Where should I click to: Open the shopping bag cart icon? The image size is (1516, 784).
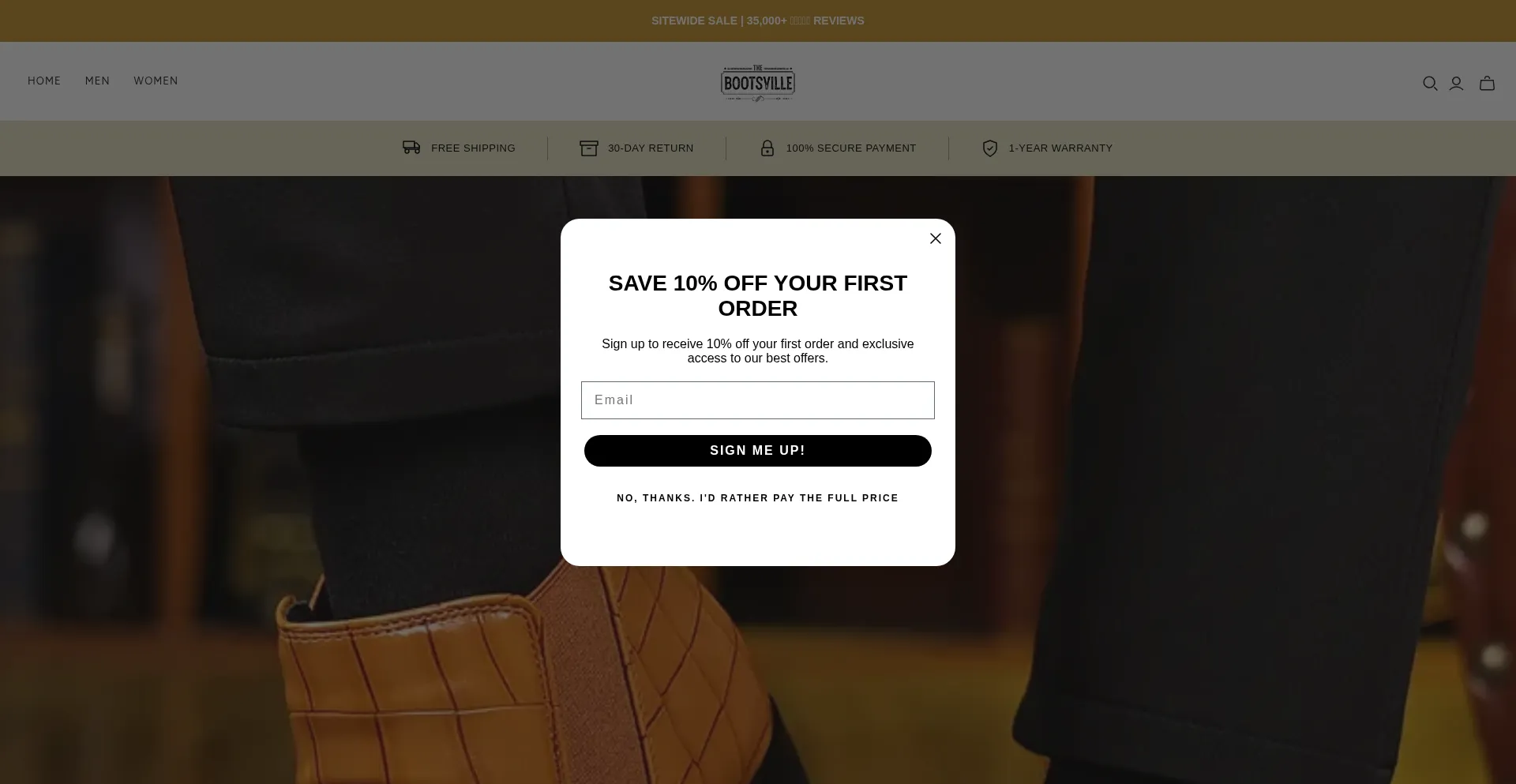point(1487,84)
